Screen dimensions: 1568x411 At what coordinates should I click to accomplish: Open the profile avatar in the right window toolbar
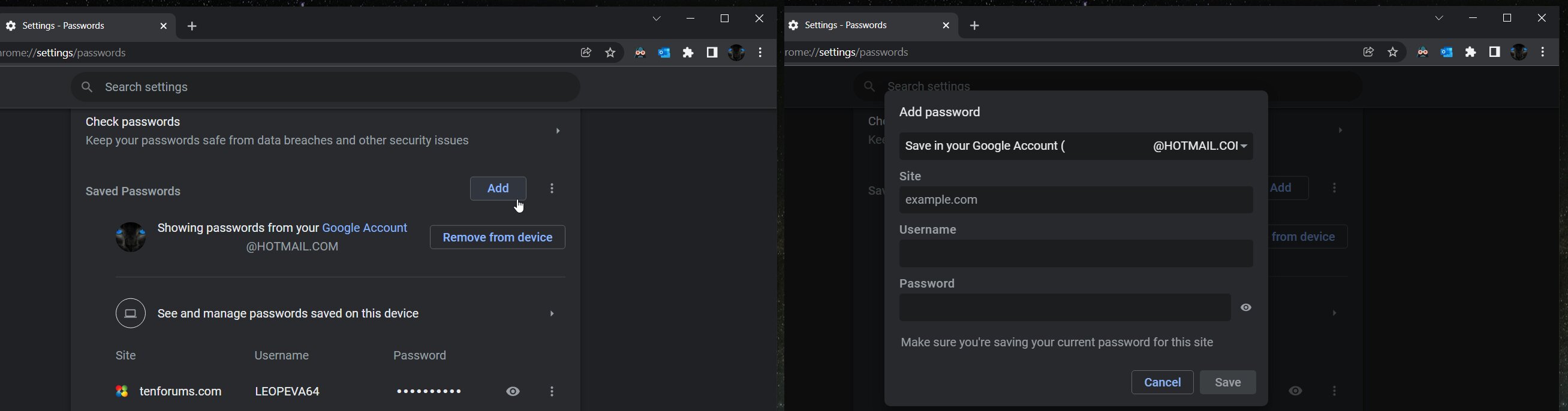[x=1519, y=52]
